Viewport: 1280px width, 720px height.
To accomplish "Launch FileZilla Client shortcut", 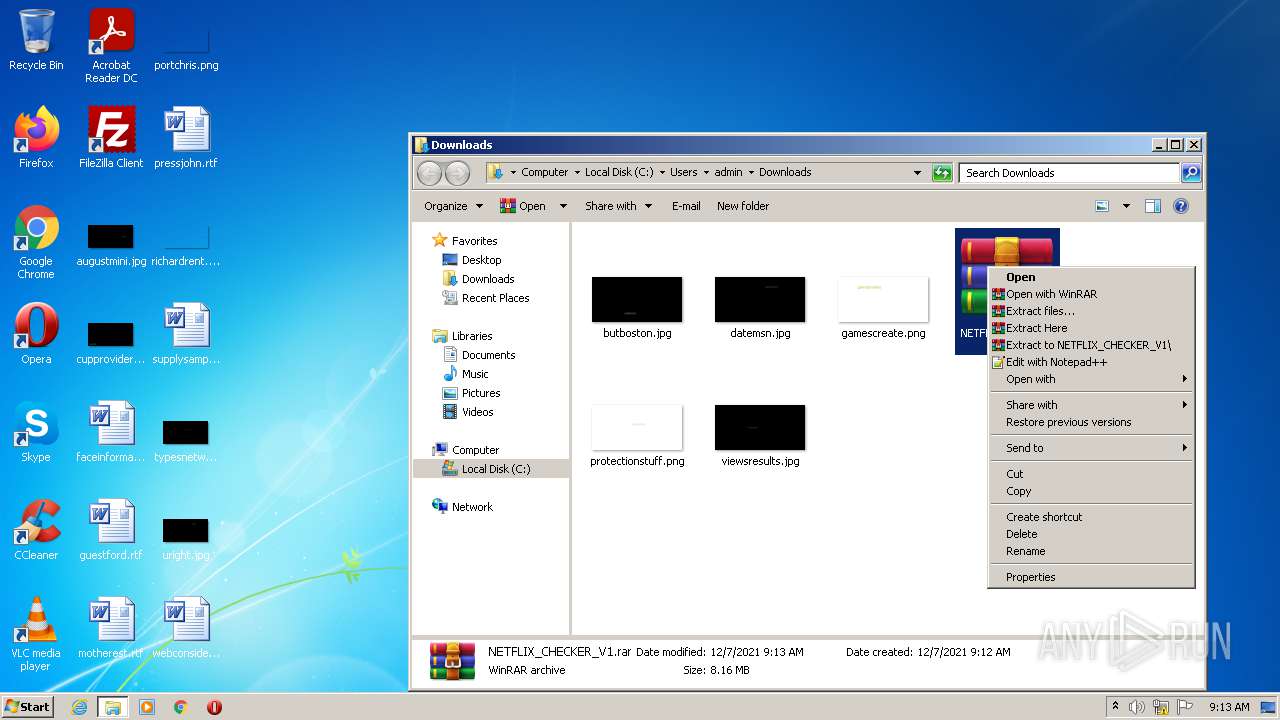I will tap(111, 137).
